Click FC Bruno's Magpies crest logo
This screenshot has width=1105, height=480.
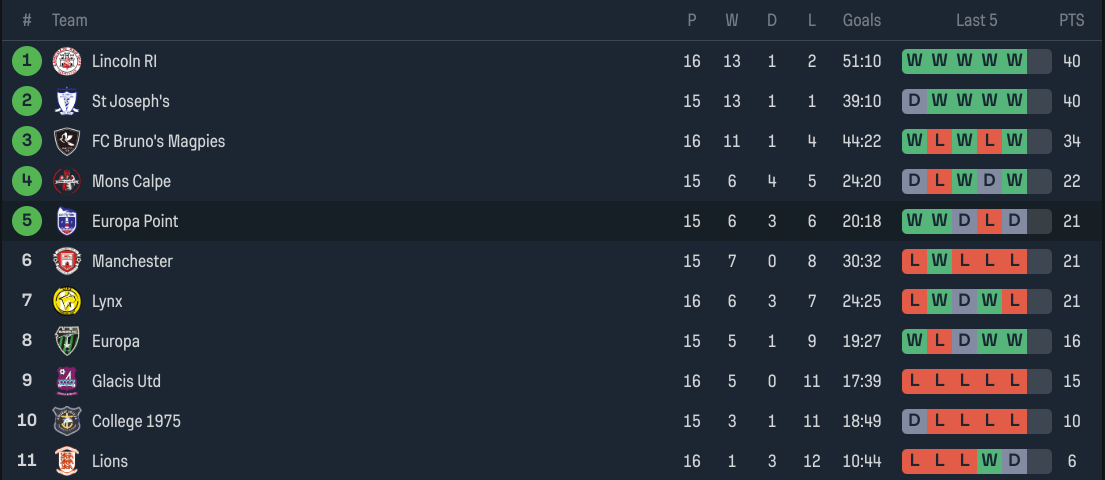coord(67,142)
